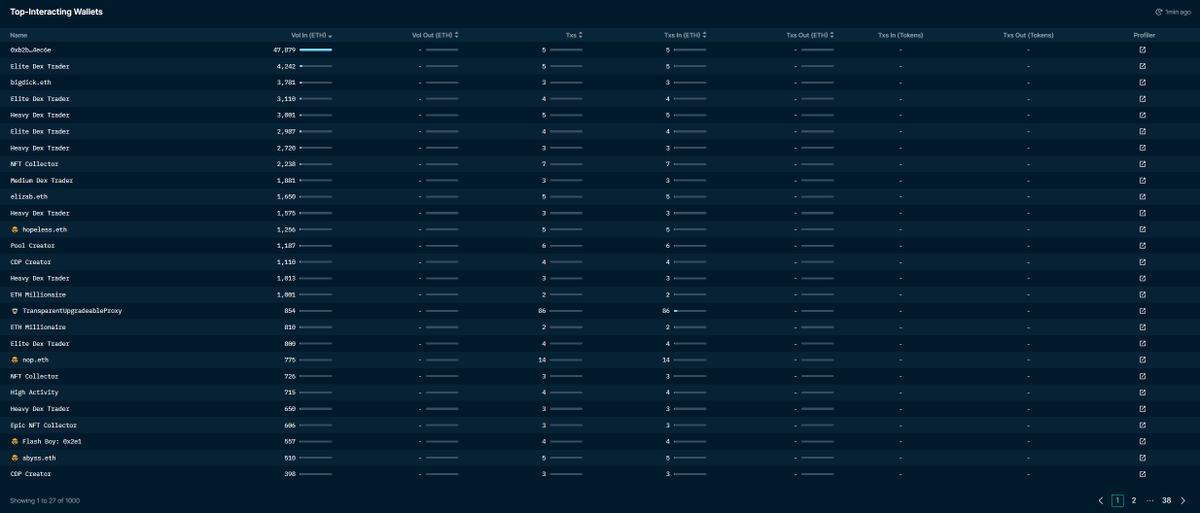Click Flash Boy: 0x2e1 name

[x=52, y=441]
